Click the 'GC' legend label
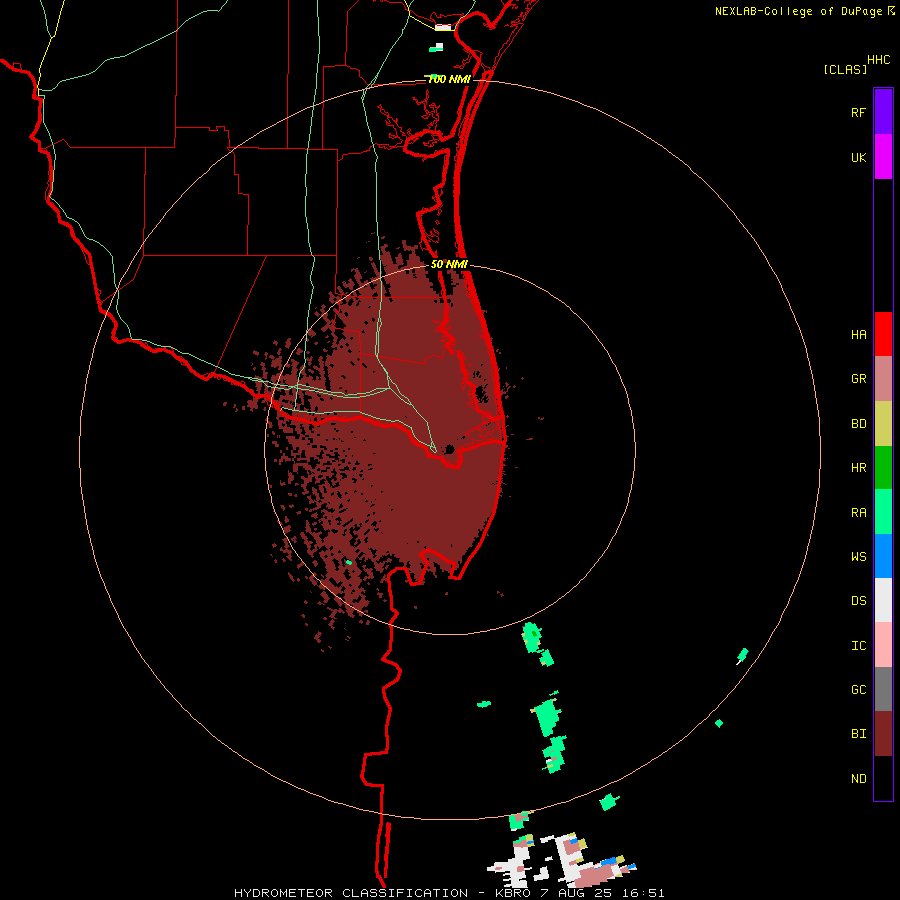Screen dimensions: 900x900 [858, 689]
